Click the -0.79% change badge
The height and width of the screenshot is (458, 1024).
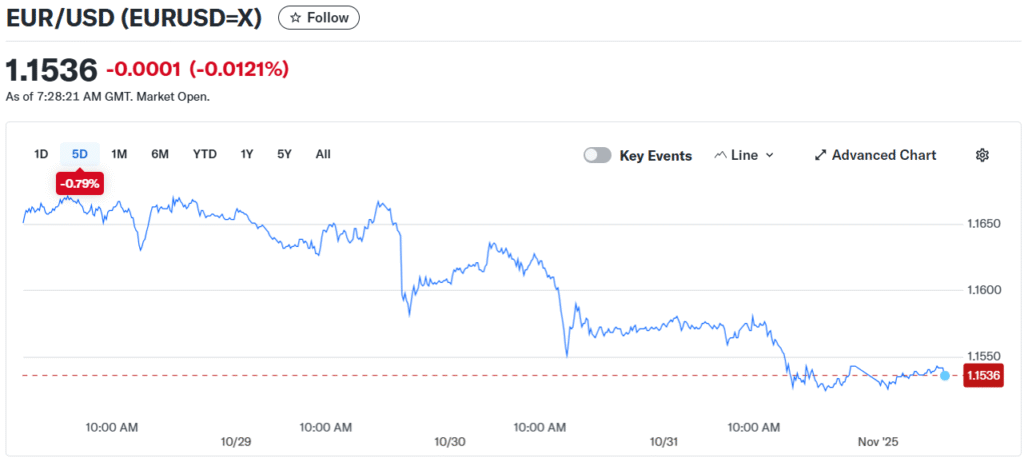79,183
